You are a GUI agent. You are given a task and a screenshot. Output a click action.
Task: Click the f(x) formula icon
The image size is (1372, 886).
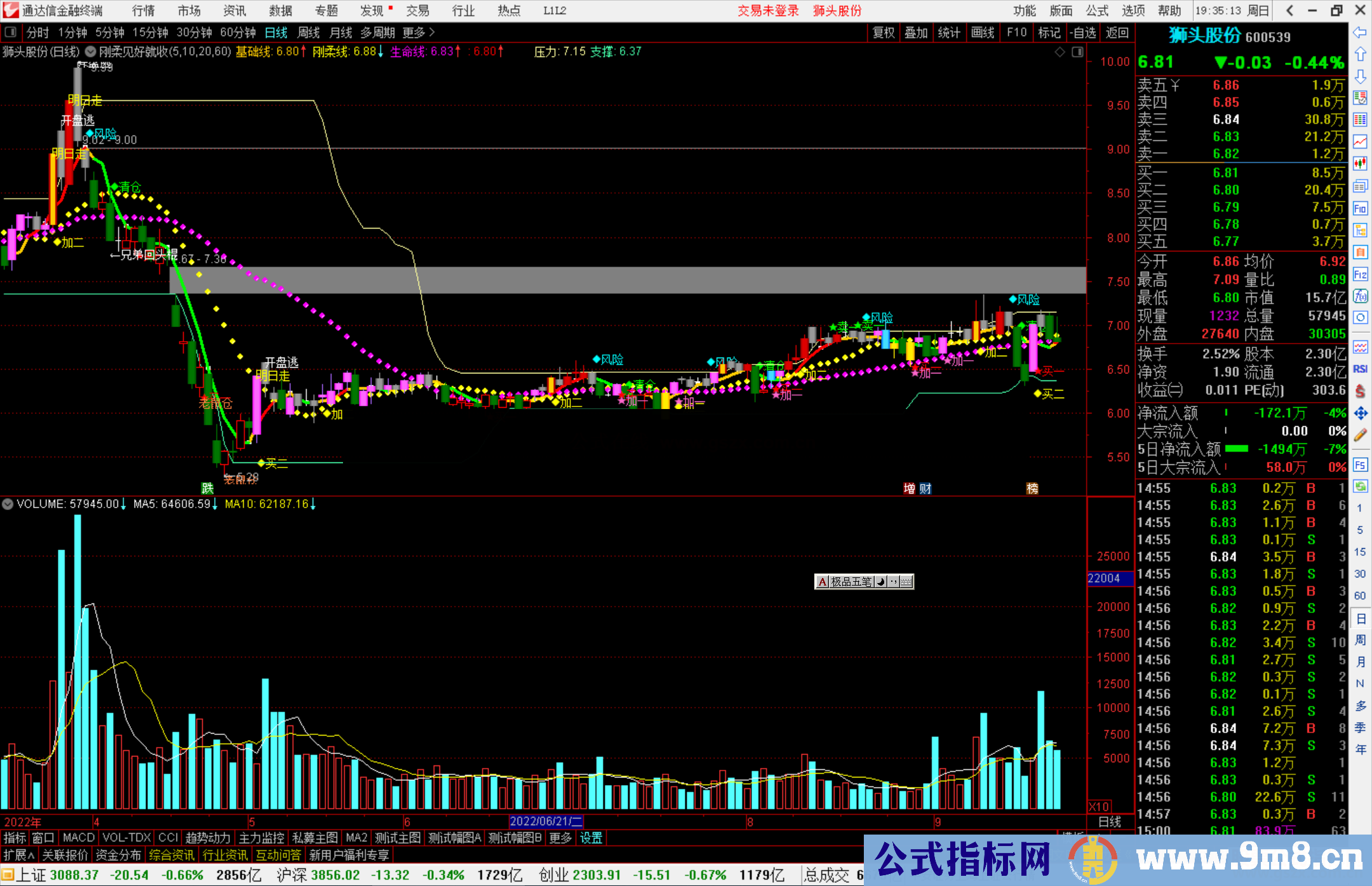coord(1360,296)
